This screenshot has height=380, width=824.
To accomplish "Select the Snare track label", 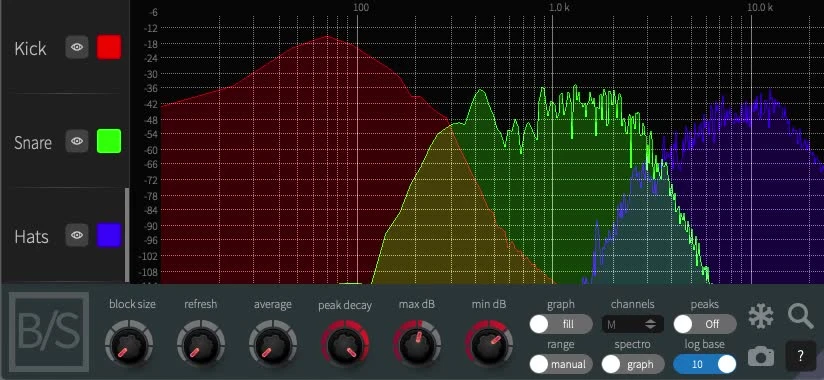I will [33, 142].
